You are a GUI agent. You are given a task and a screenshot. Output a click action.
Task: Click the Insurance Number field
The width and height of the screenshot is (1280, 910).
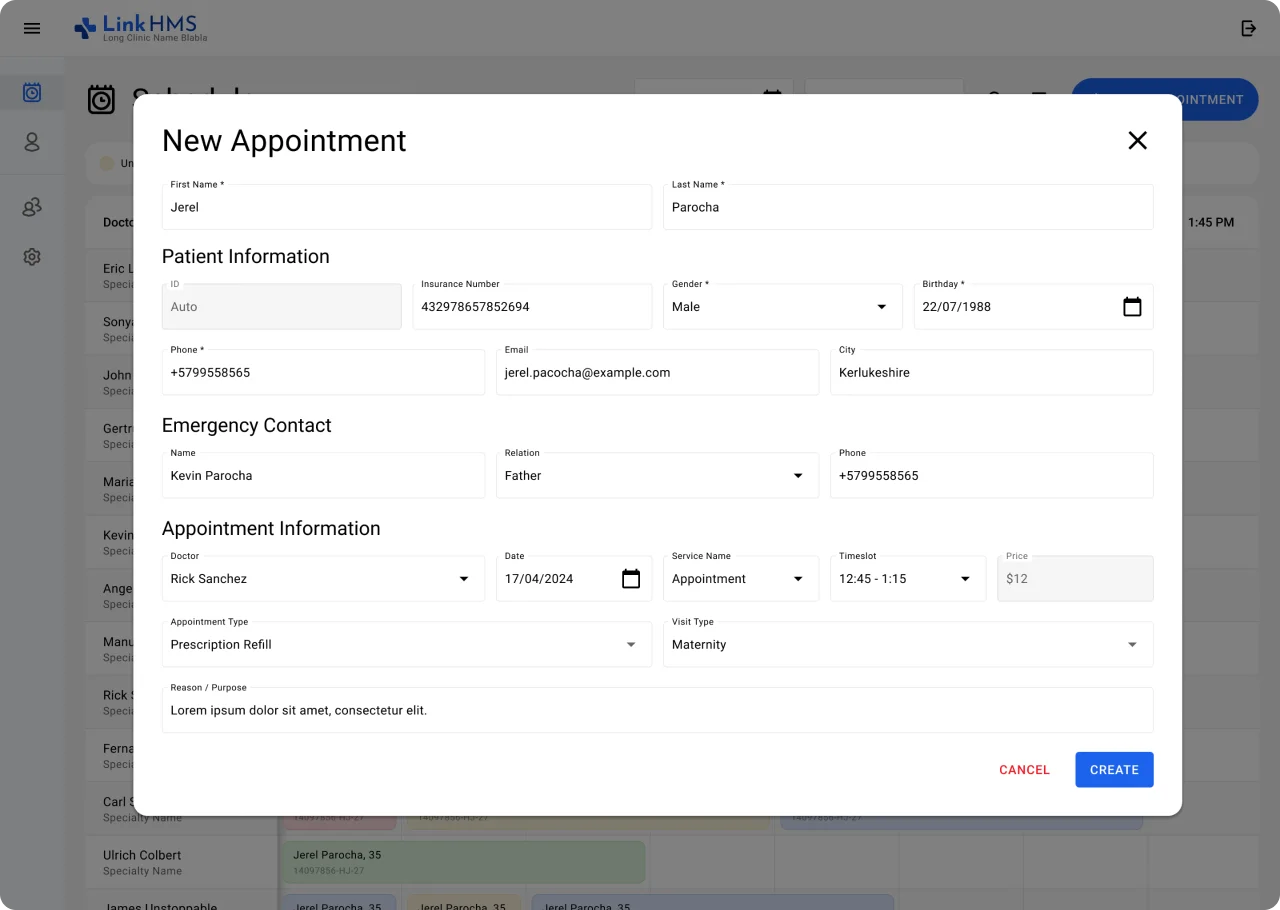pyautogui.click(x=532, y=307)
